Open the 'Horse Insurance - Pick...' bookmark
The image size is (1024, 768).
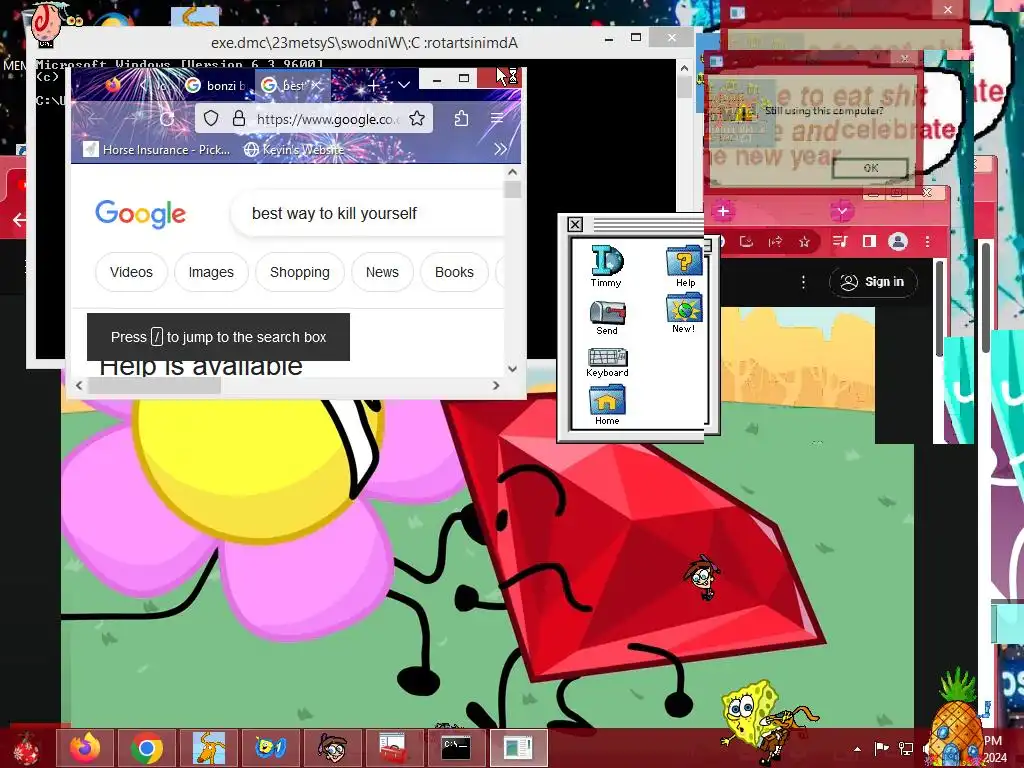[x=157, y=150]
